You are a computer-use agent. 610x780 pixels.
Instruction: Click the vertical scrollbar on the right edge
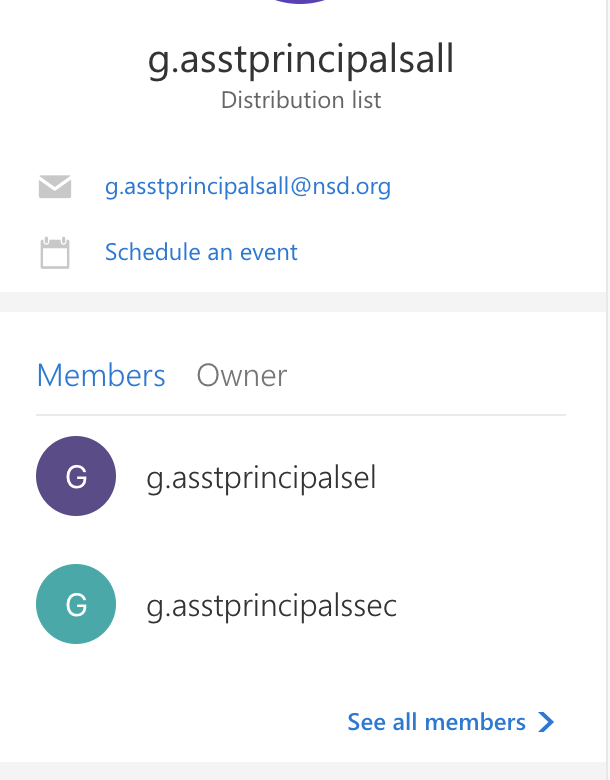coord(608,390)
